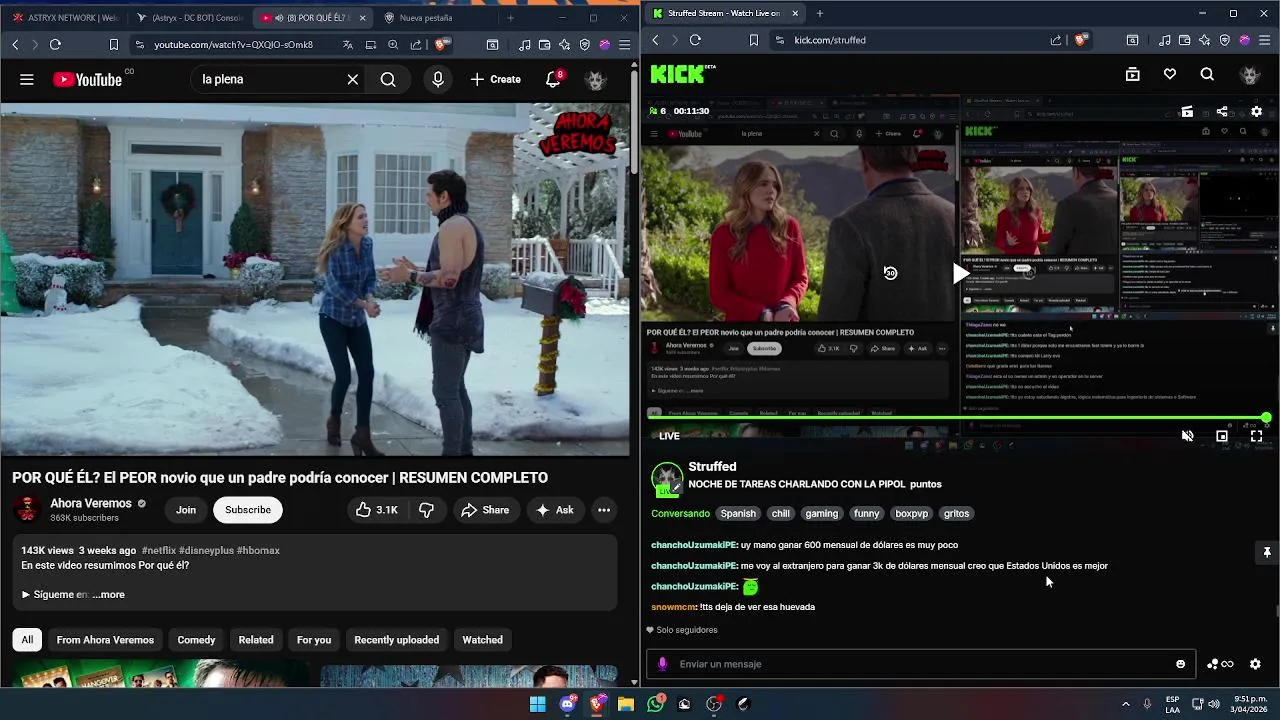
Task: Select the Watched filter chip
Action: click(482, 640)
